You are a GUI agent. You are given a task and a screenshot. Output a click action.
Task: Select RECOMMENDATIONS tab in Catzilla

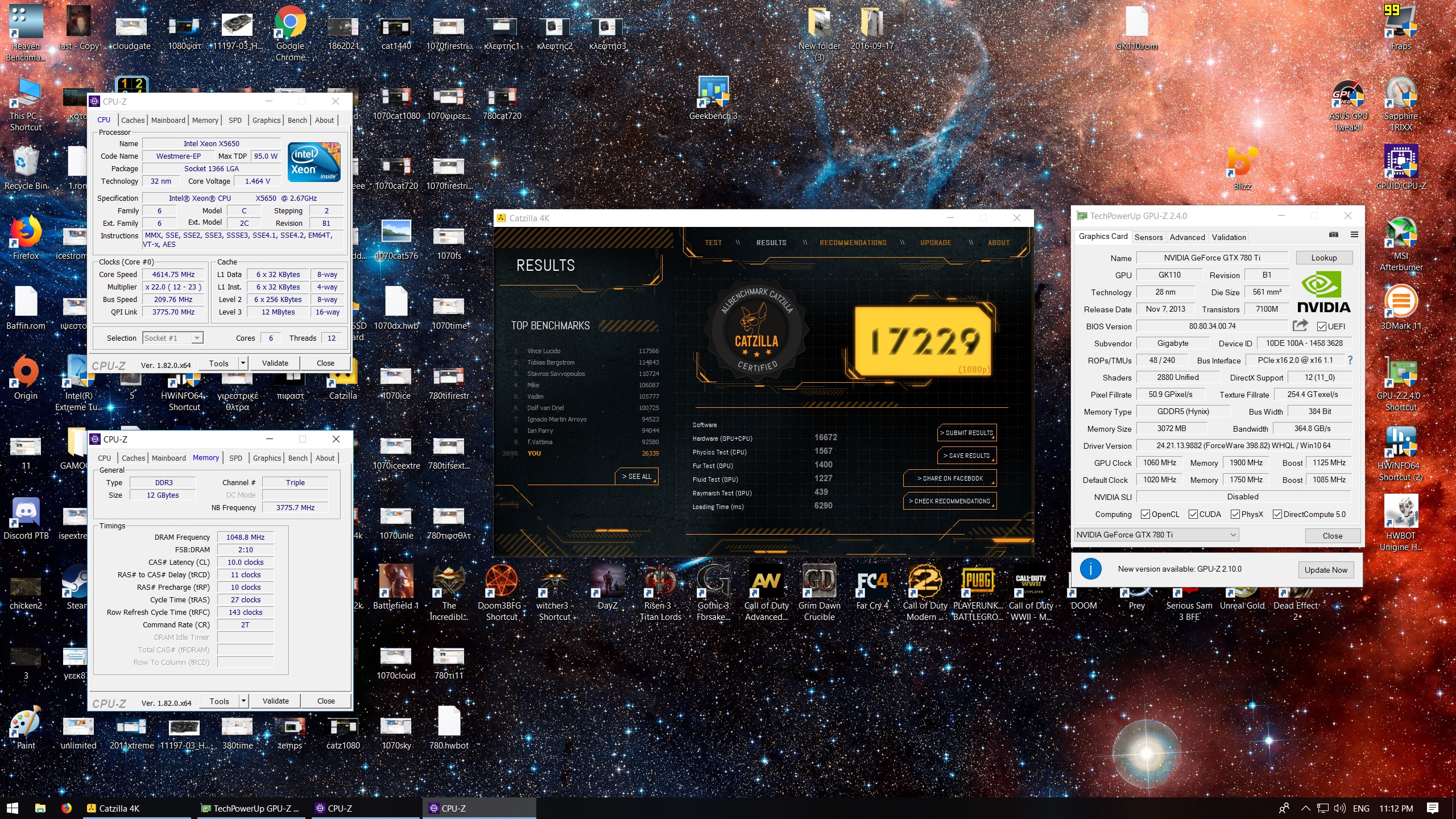pos(853,242)
